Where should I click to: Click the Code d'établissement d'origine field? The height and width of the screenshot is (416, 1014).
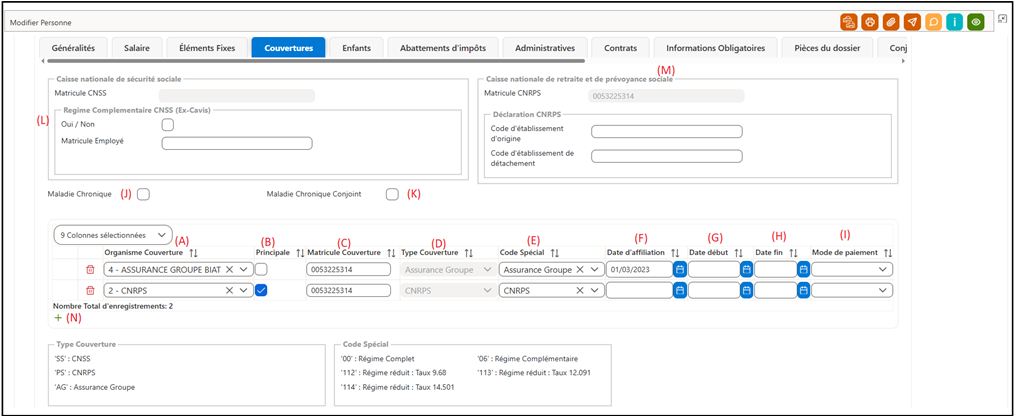[x=667, y=132]
